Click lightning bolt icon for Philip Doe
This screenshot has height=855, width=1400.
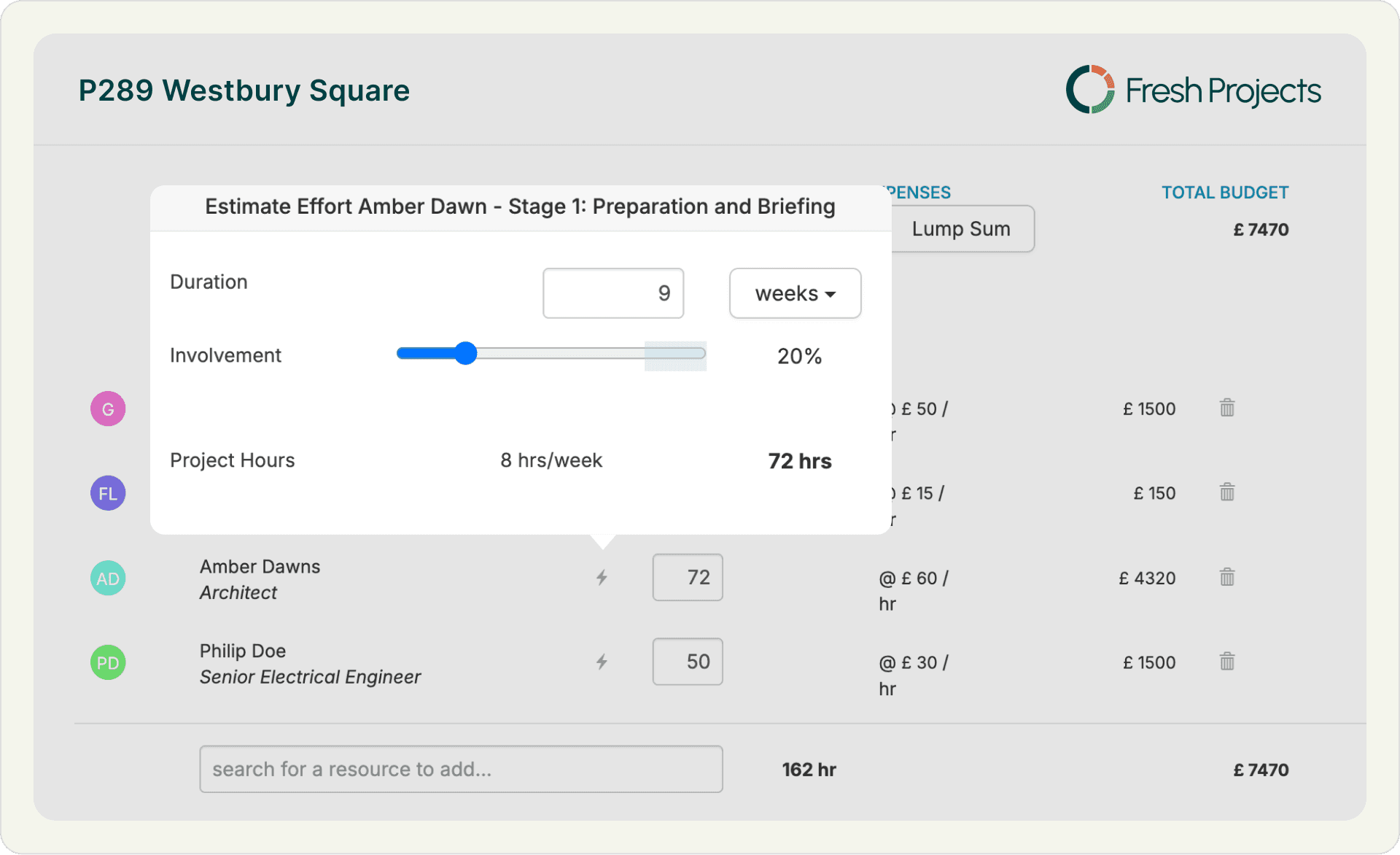coord(602,662)
